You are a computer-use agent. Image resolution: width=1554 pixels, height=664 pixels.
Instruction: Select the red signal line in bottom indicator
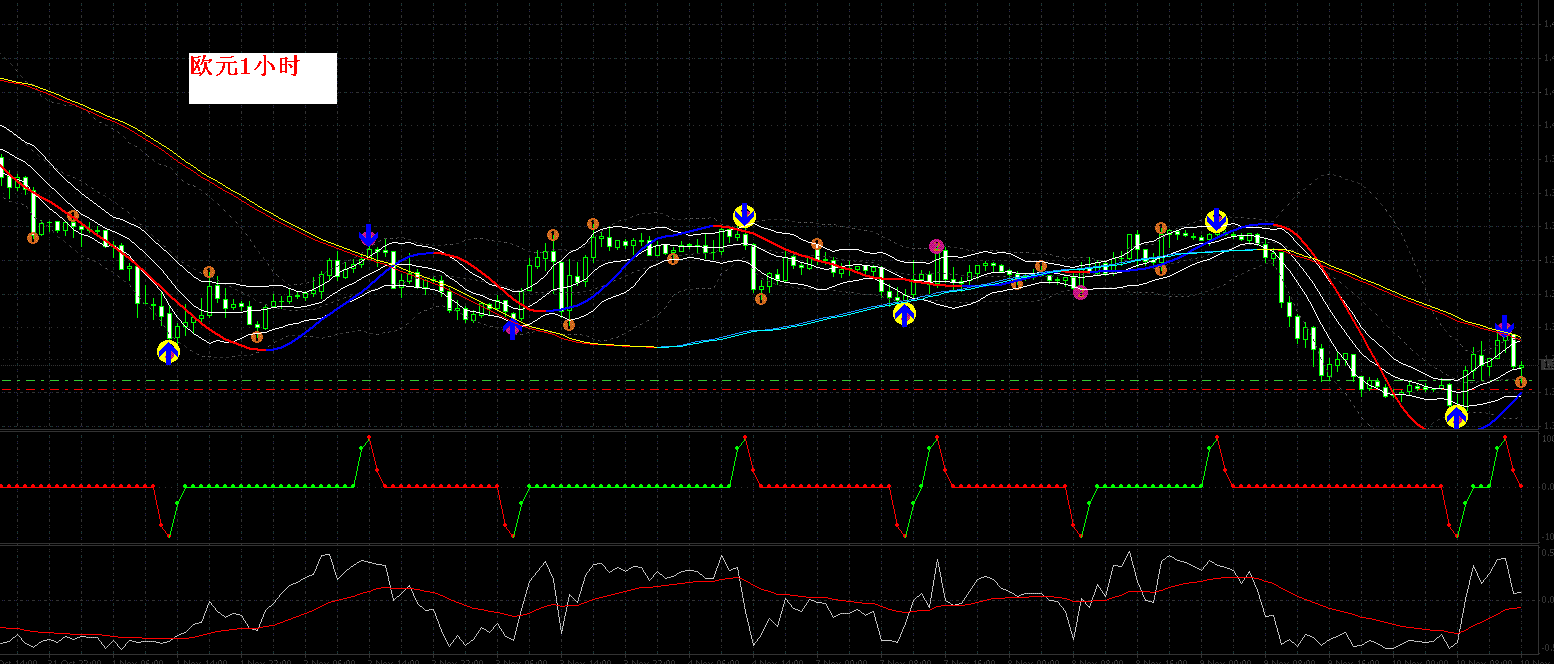pyautogui.click(x=760, y=590)
